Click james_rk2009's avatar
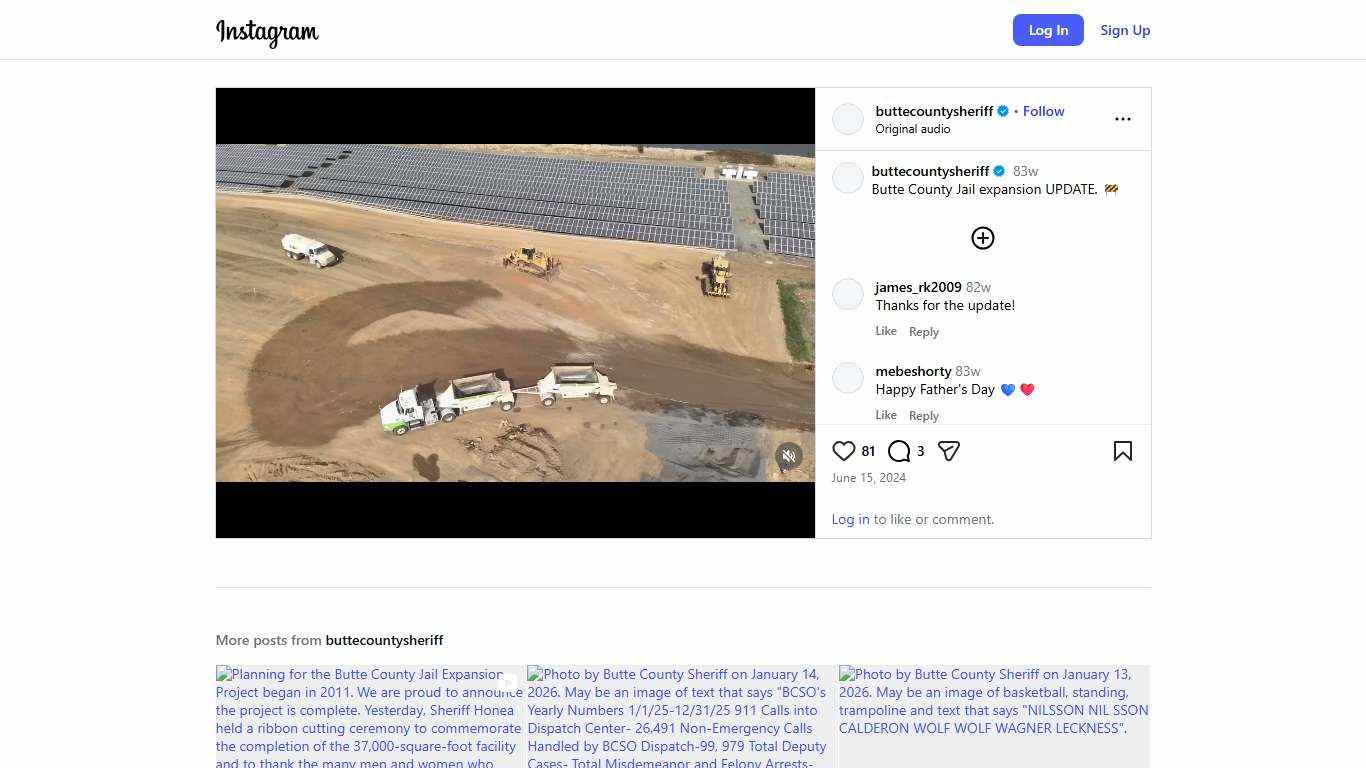Viewport: 1366px width, 768px height. 848,295
